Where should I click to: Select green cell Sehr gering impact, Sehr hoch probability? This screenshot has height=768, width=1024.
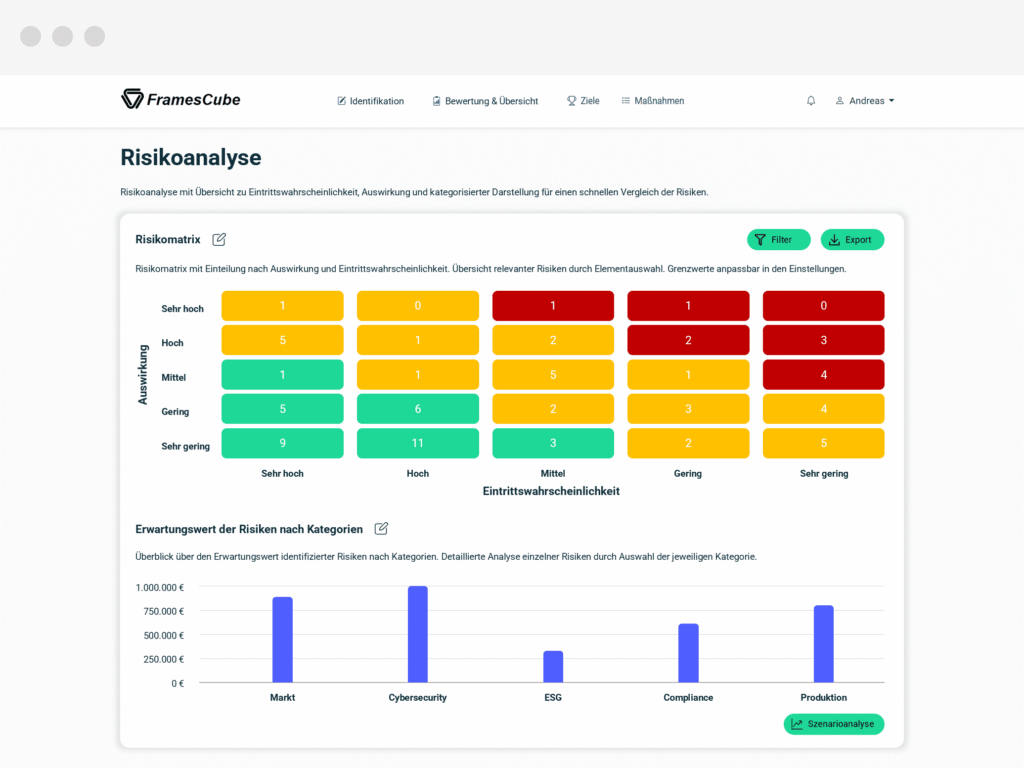[x=282, y=443]
